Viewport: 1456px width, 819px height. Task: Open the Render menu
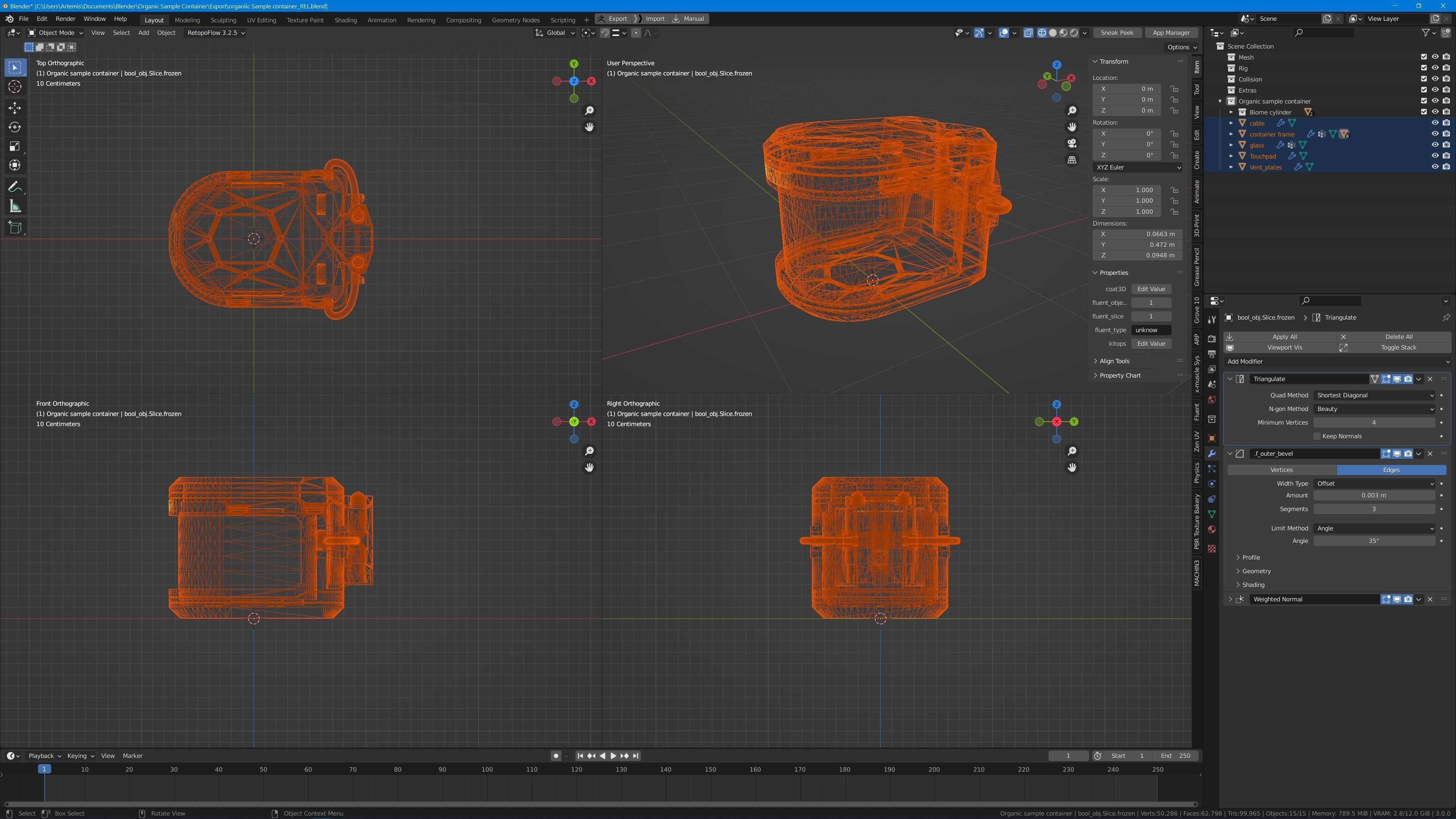66,19
